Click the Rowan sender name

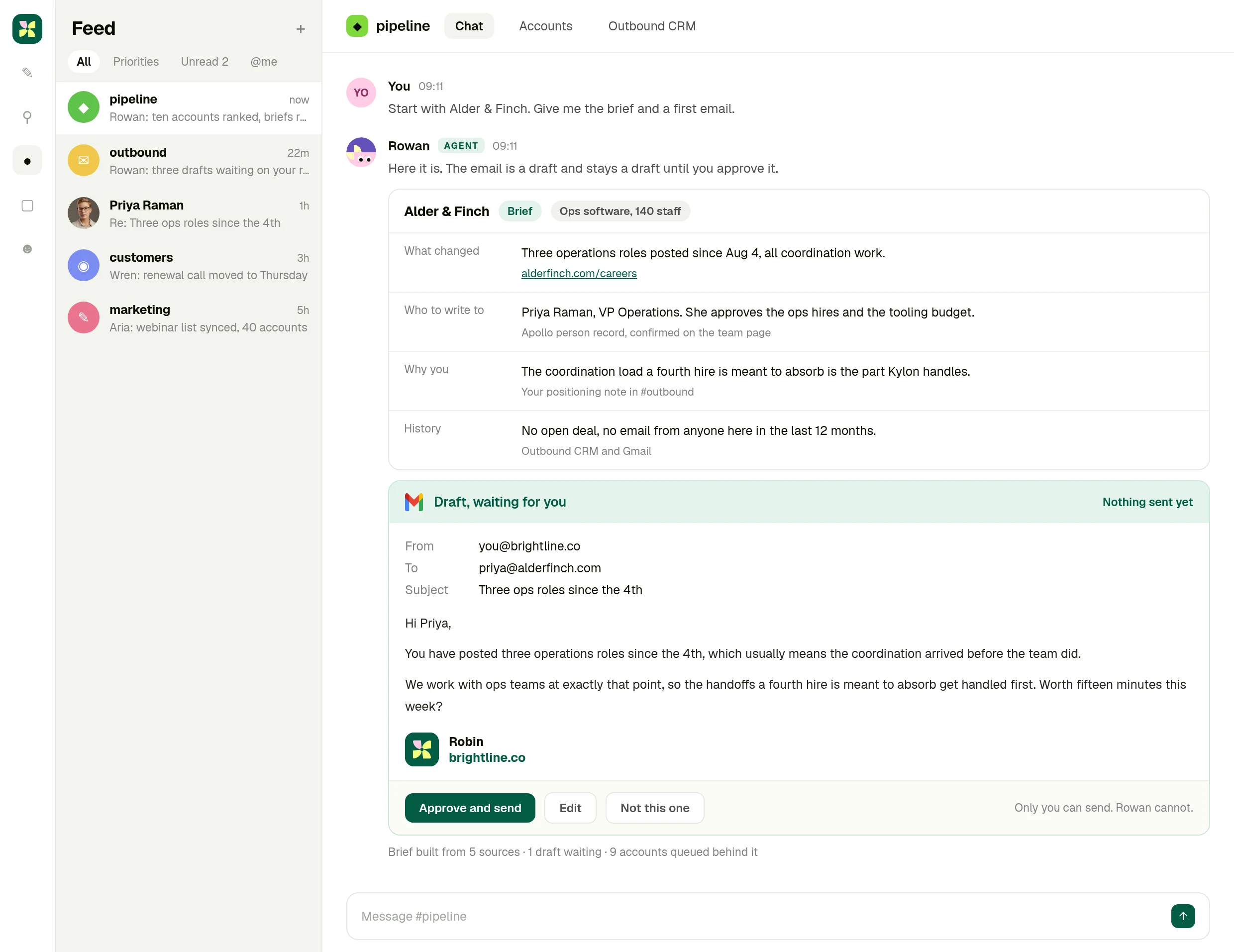tap(409, 146)
